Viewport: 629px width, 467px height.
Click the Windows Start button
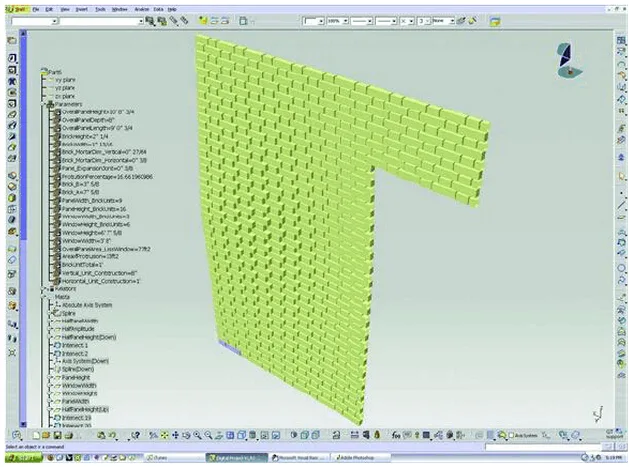23,458
